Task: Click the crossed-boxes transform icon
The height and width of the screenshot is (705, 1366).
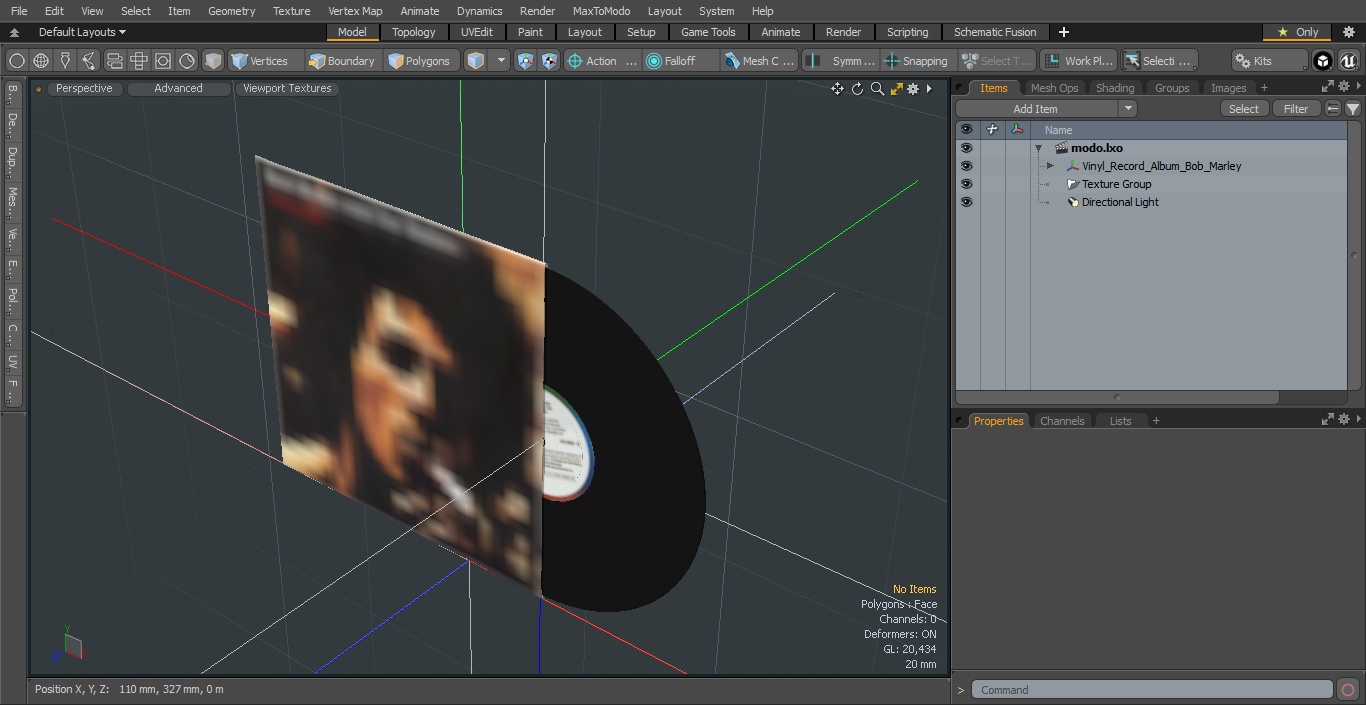Action: pyautogui.click(x=139, y=61)
